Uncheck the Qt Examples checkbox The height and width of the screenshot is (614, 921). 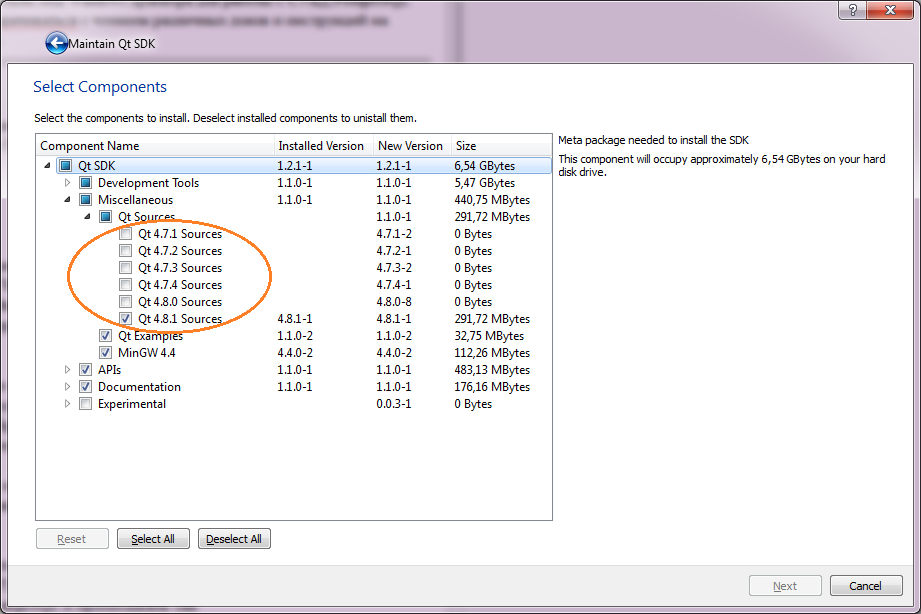coord(106,336)
